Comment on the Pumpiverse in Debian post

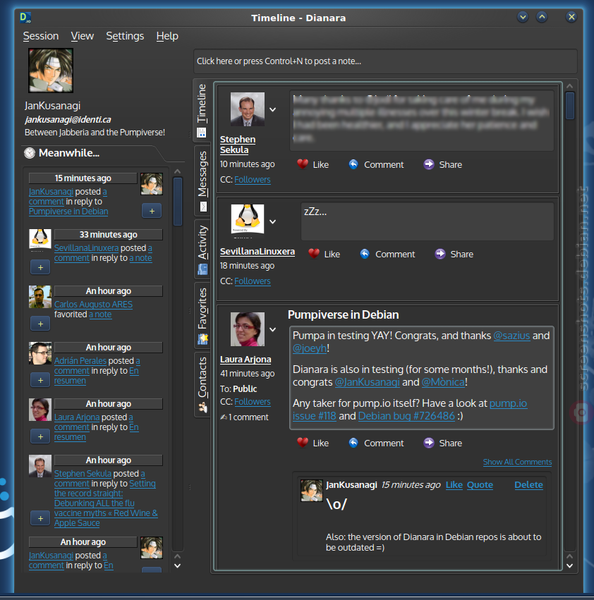(376, 443)
